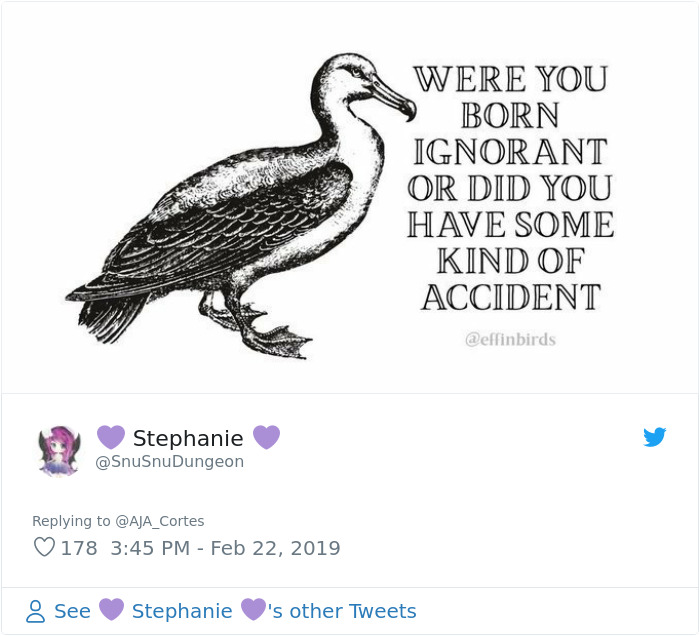Click "'s other Tweets" footer text
700x636 pixels.
(342, 611)
